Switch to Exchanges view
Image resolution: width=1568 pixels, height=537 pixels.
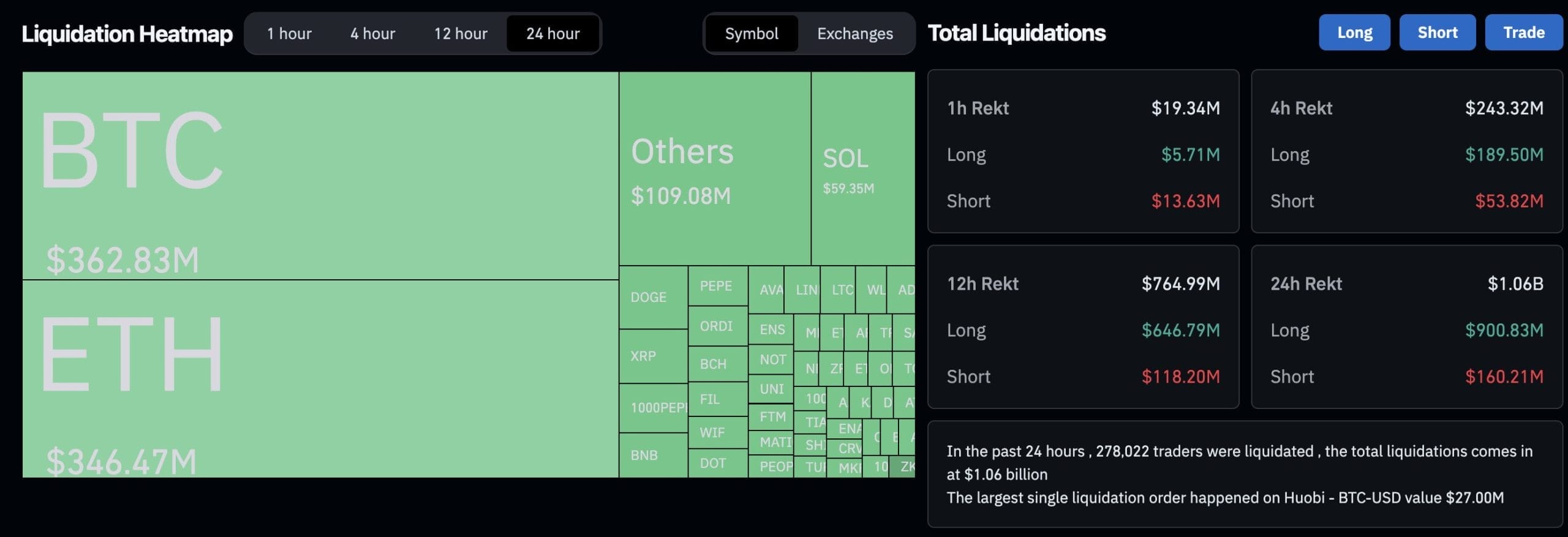(x=855, y=34)
